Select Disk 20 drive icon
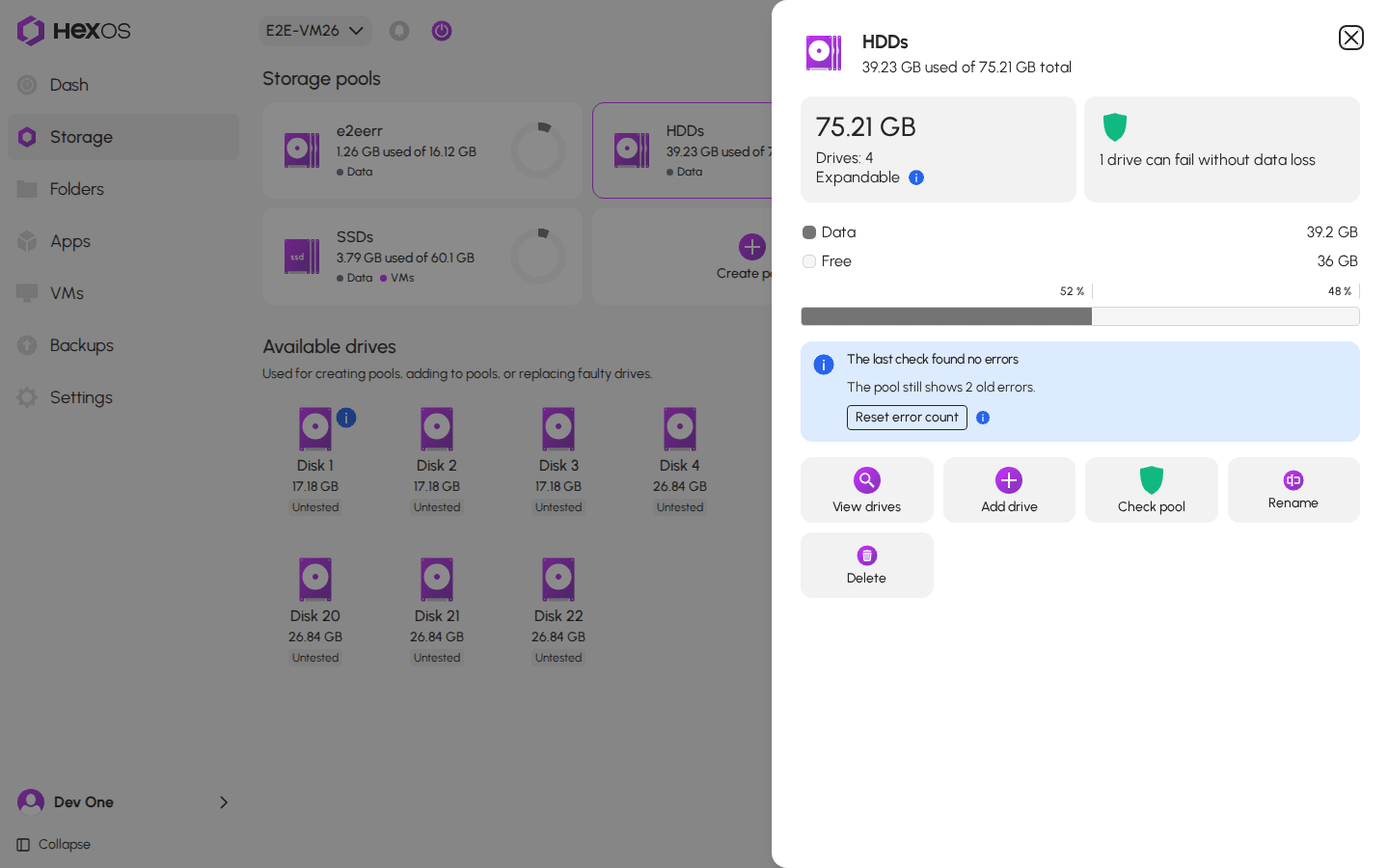 point(315,580)
